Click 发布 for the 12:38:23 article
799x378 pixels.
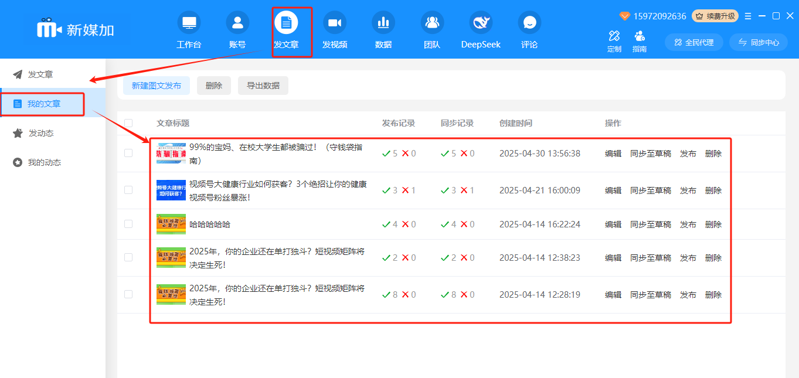(x=688, y=258)
